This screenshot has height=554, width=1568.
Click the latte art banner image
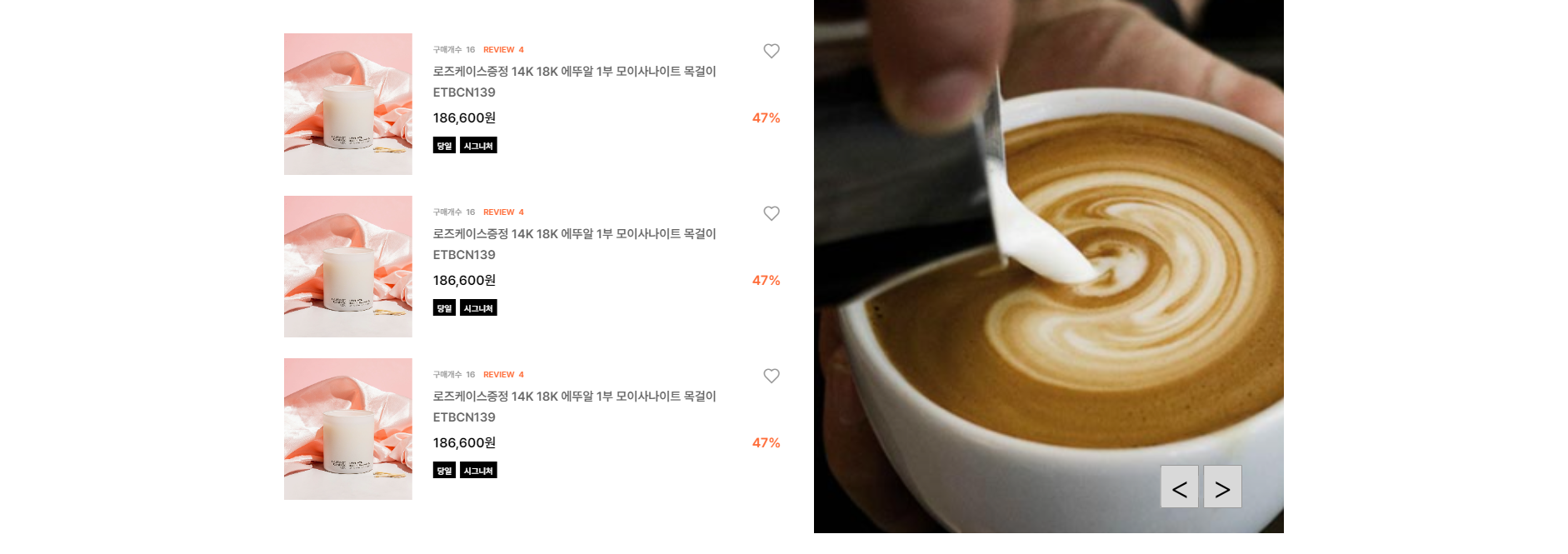point(1048,267)
